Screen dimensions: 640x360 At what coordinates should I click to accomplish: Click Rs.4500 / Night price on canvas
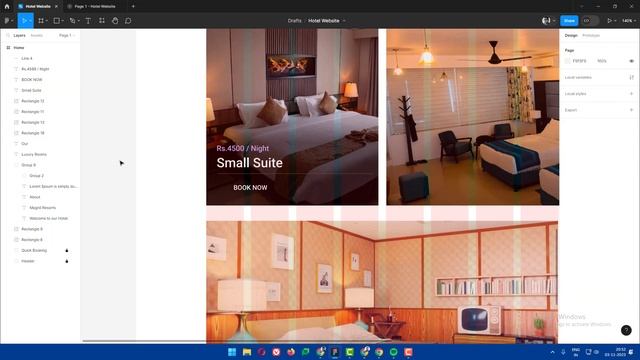pyautogui.click(x=242, y=148)
